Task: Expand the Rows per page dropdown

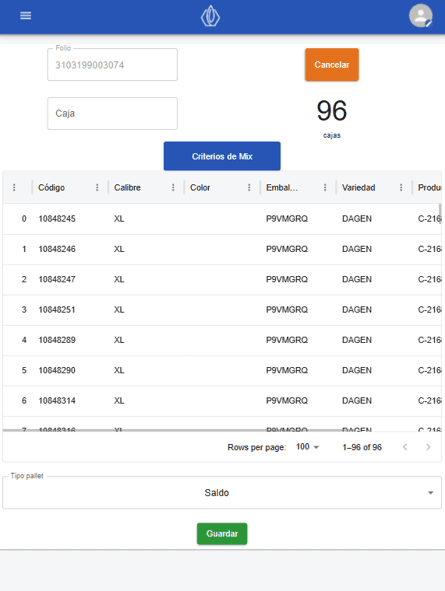Action: pyautogui.click(x=307, y=447)
